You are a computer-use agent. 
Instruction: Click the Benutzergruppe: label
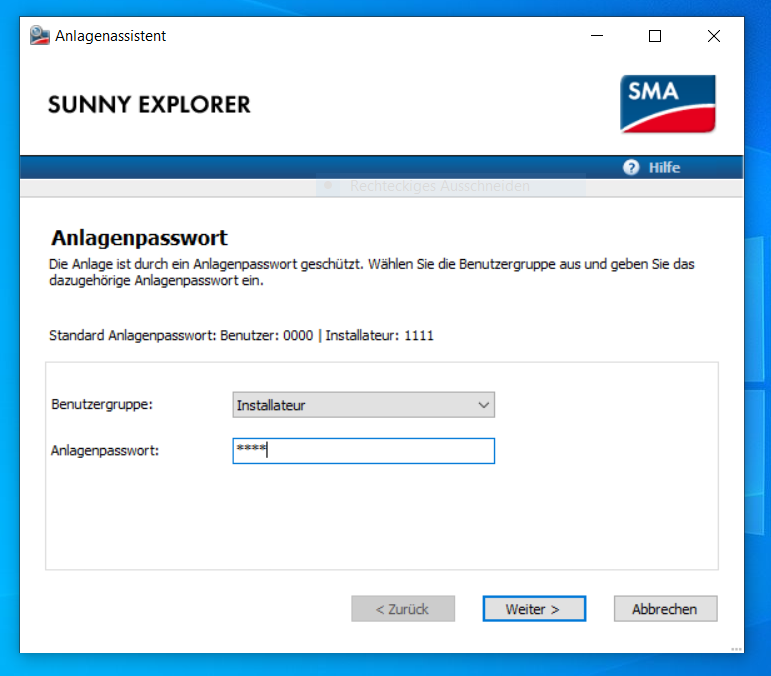tap(102, 404)
